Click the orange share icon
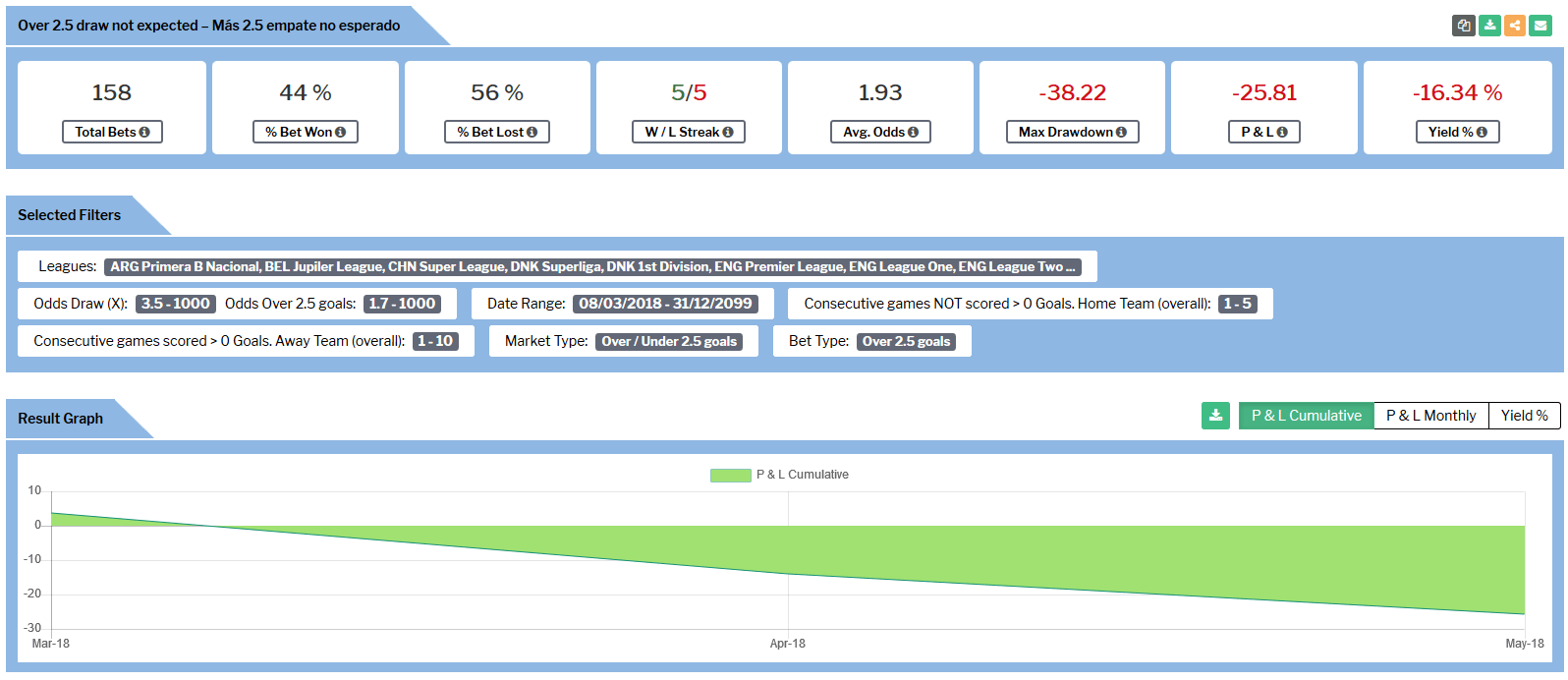The image size is (1568, 680). click(1515, 26)
